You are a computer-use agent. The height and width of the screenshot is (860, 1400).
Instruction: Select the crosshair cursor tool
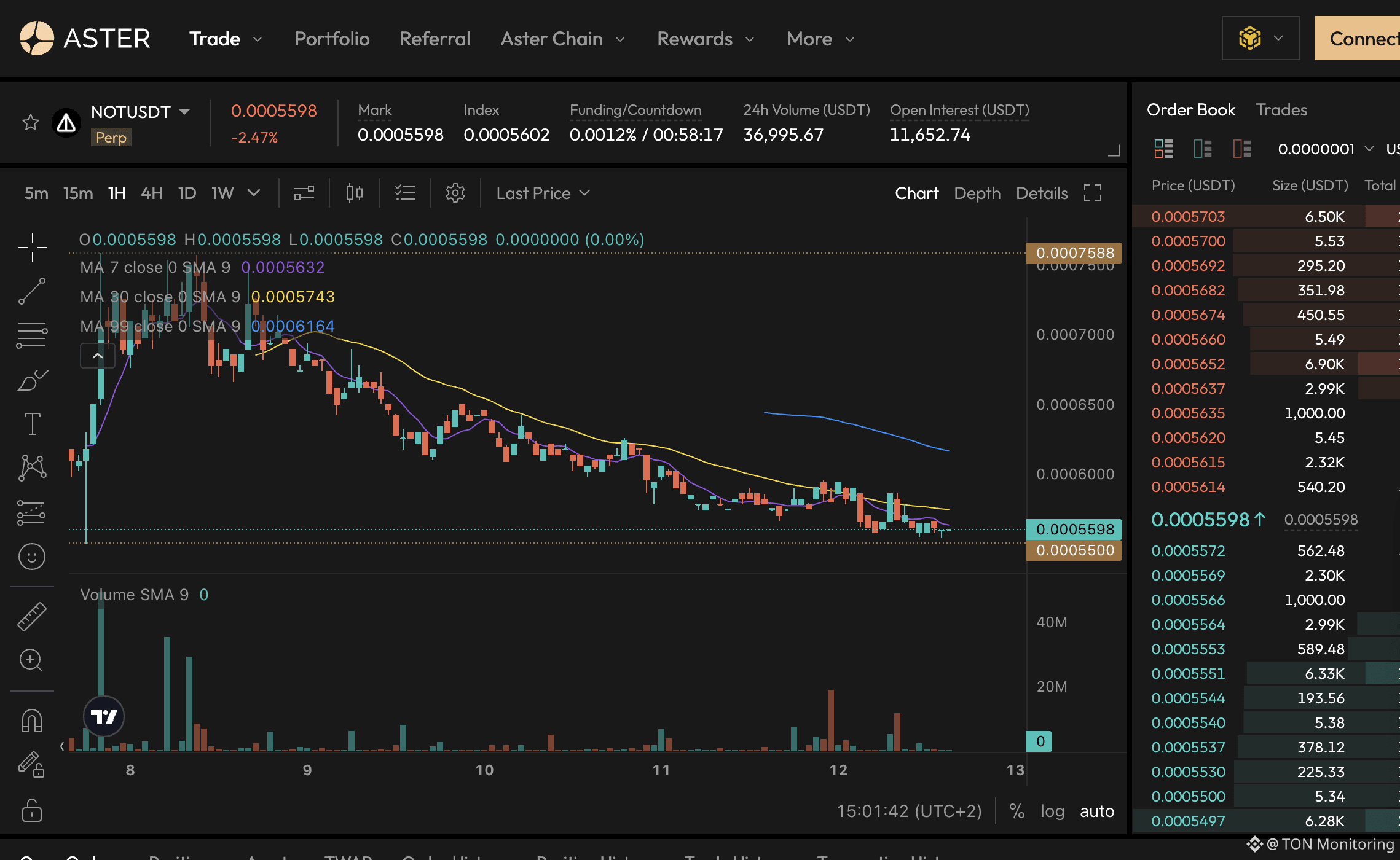32,248
